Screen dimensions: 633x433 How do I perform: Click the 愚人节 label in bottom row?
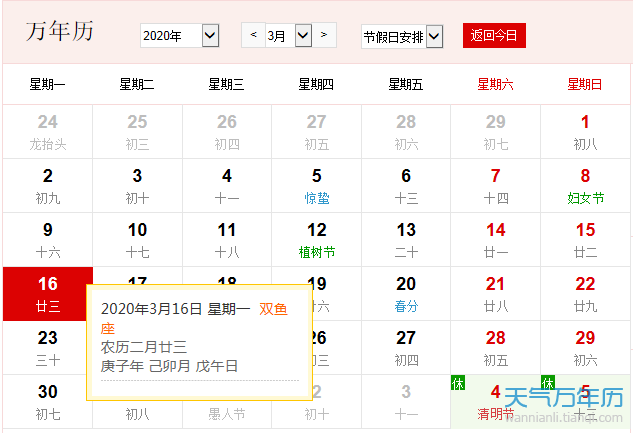click(227, 414)
